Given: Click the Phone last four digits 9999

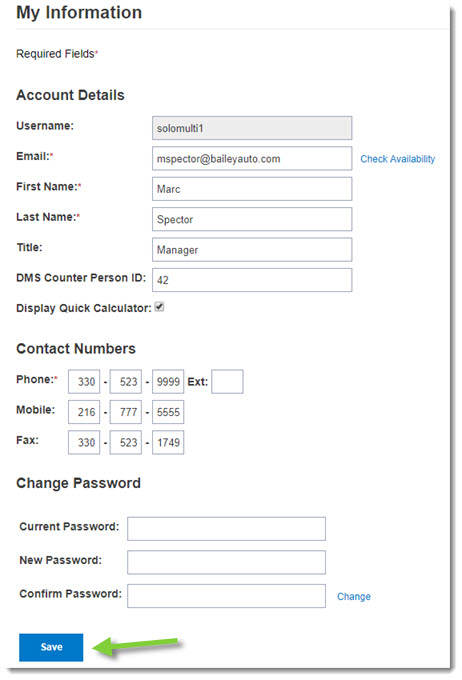Looking at the screenshot, I should coord(168,382).
